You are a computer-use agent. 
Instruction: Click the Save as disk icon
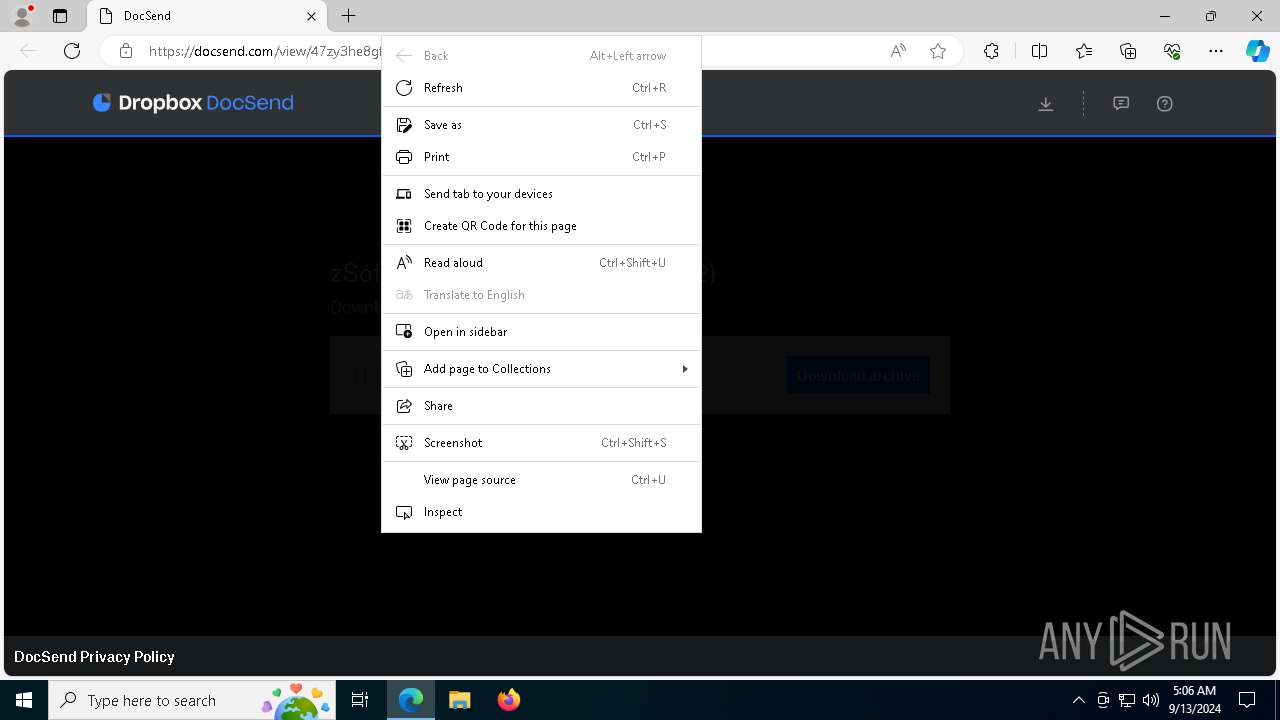pyautogui.click(x=404, y=125)
